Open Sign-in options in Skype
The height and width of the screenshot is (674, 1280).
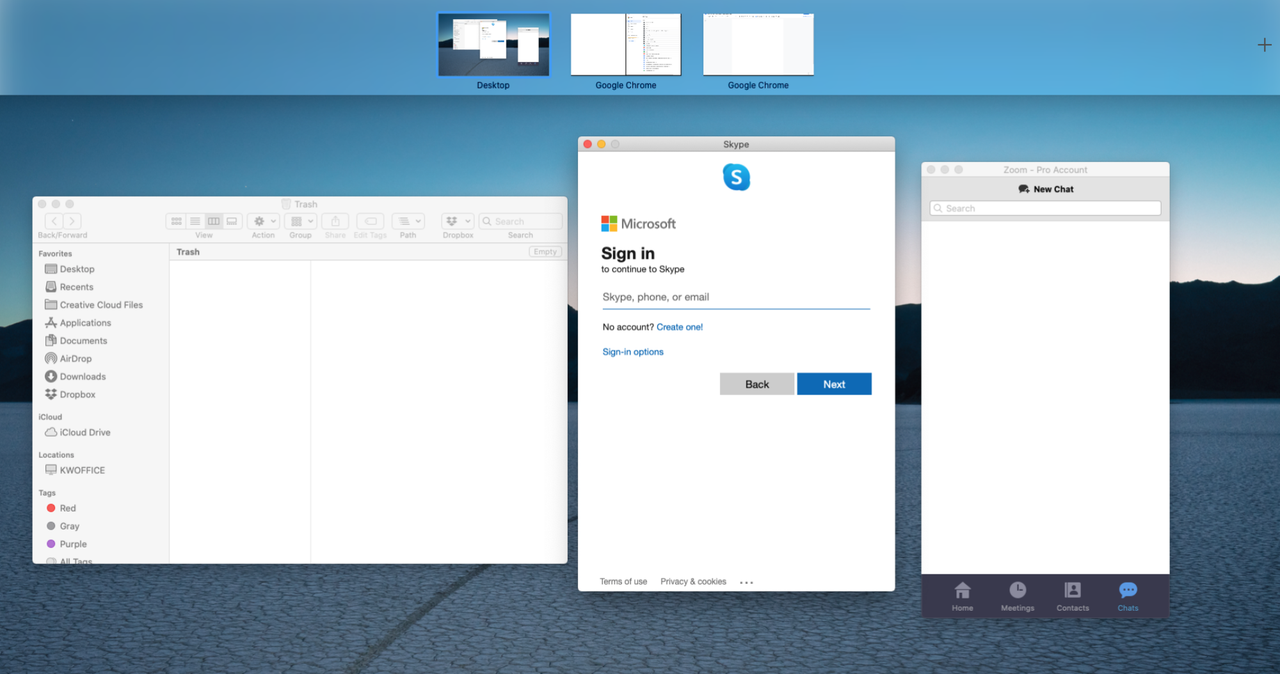pos(633,352)
